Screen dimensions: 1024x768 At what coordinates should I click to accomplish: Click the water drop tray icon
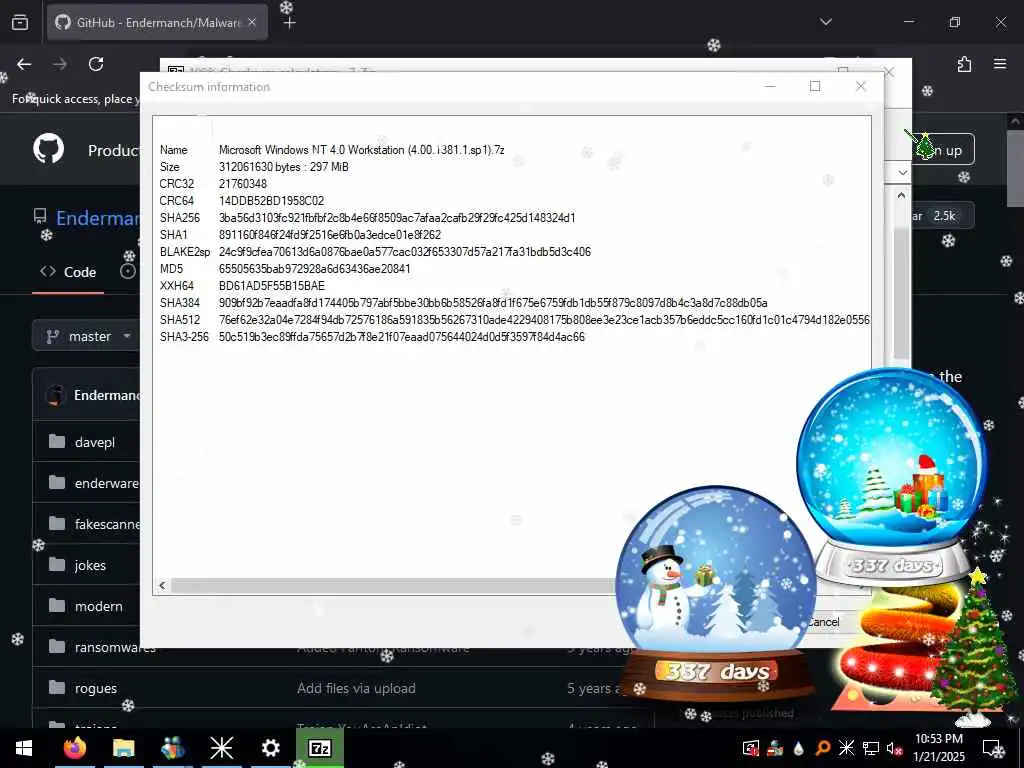tap(799, 748)
